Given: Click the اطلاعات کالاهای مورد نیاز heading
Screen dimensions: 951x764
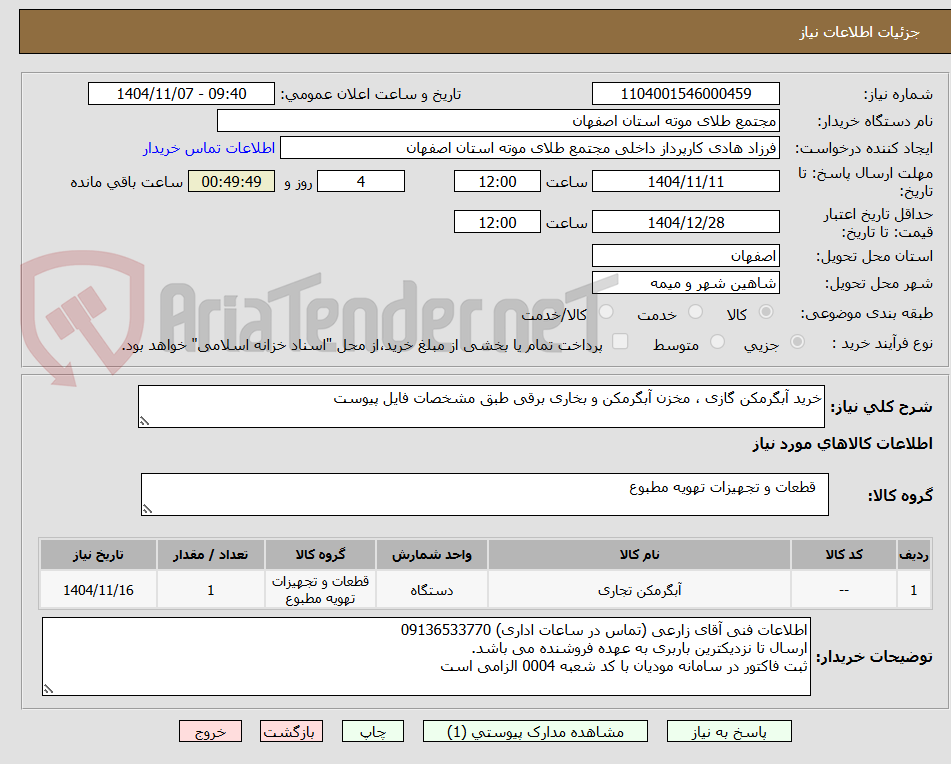Looking at the screenshot, I should (842, 444).
